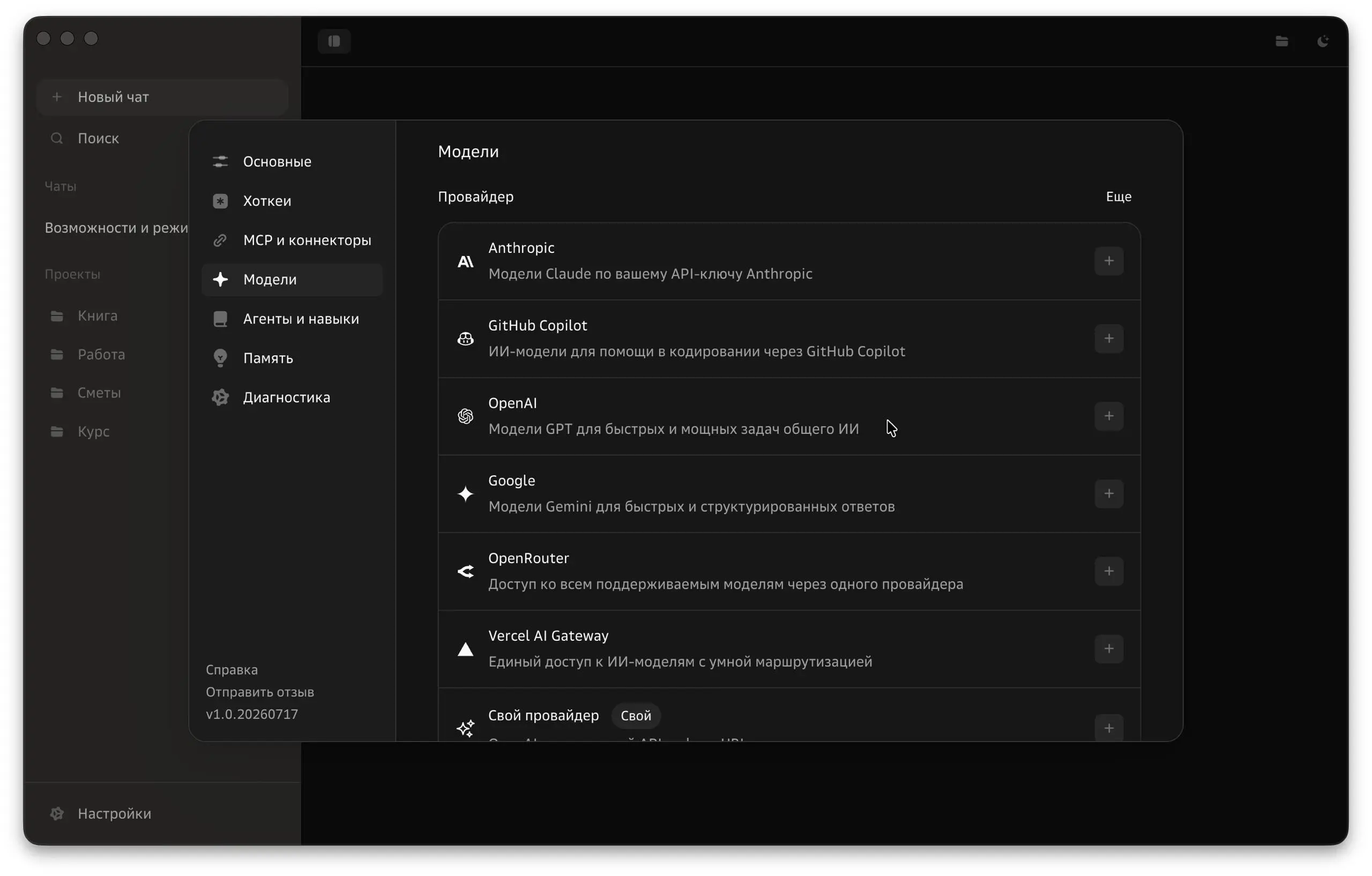Click the Anthropic provider name
This screenshot has height=876, width=1372.
coord(521,248)
